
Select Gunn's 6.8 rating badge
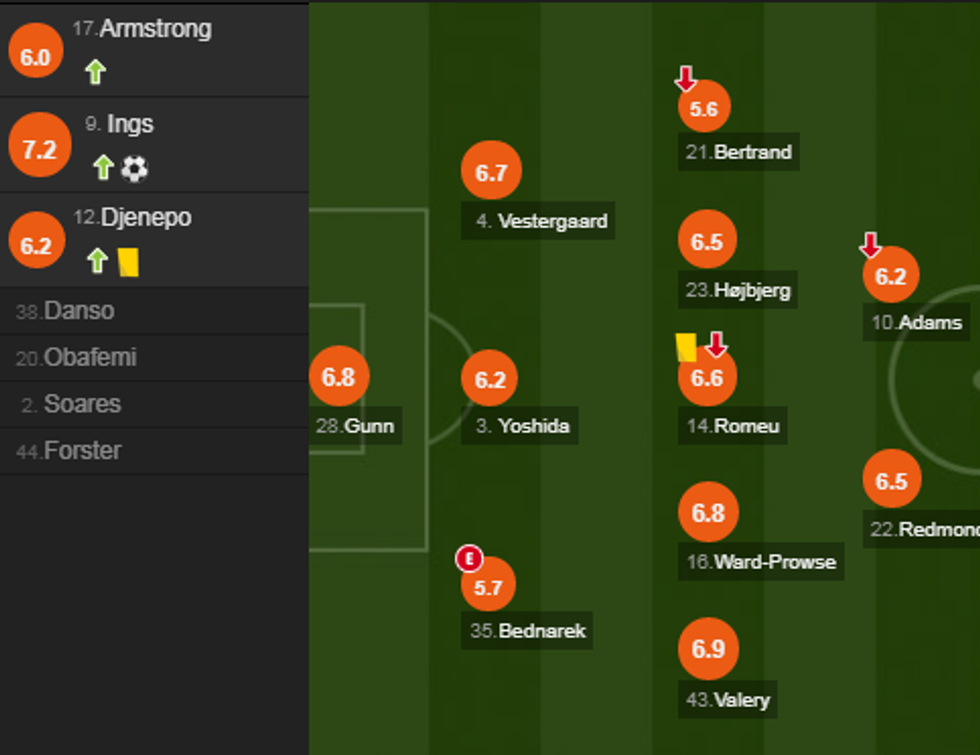(x=339, y=377)
